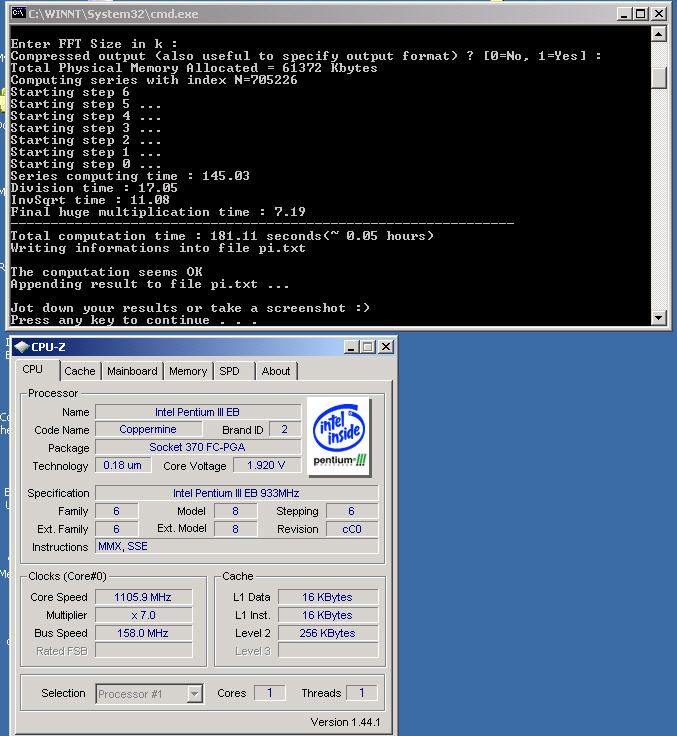Click the cmd window scroll up arrow
Image resolution: width=677 pixels, height=736 pixels.
pos(659,34)
